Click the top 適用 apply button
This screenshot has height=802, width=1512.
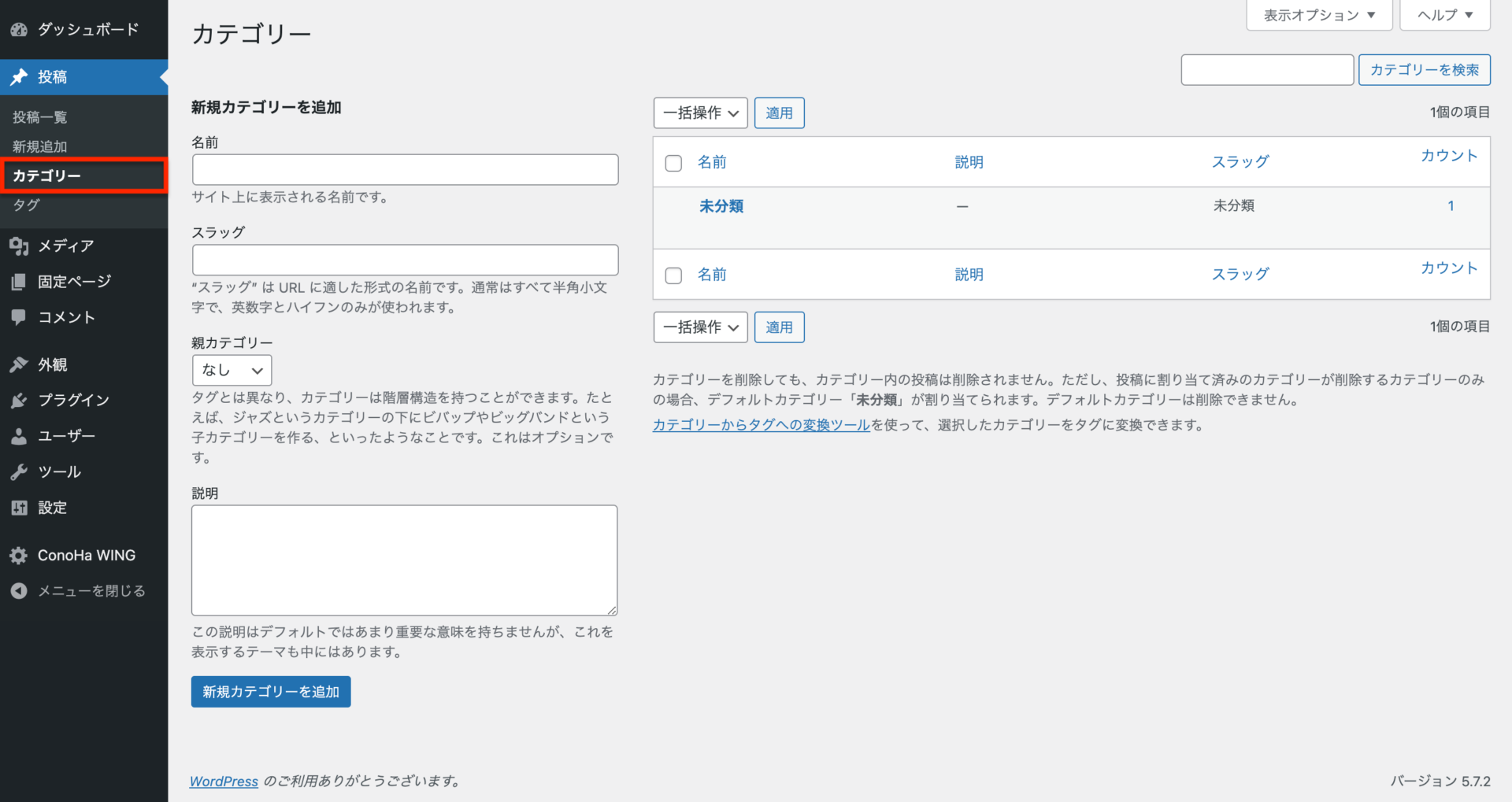780,113
